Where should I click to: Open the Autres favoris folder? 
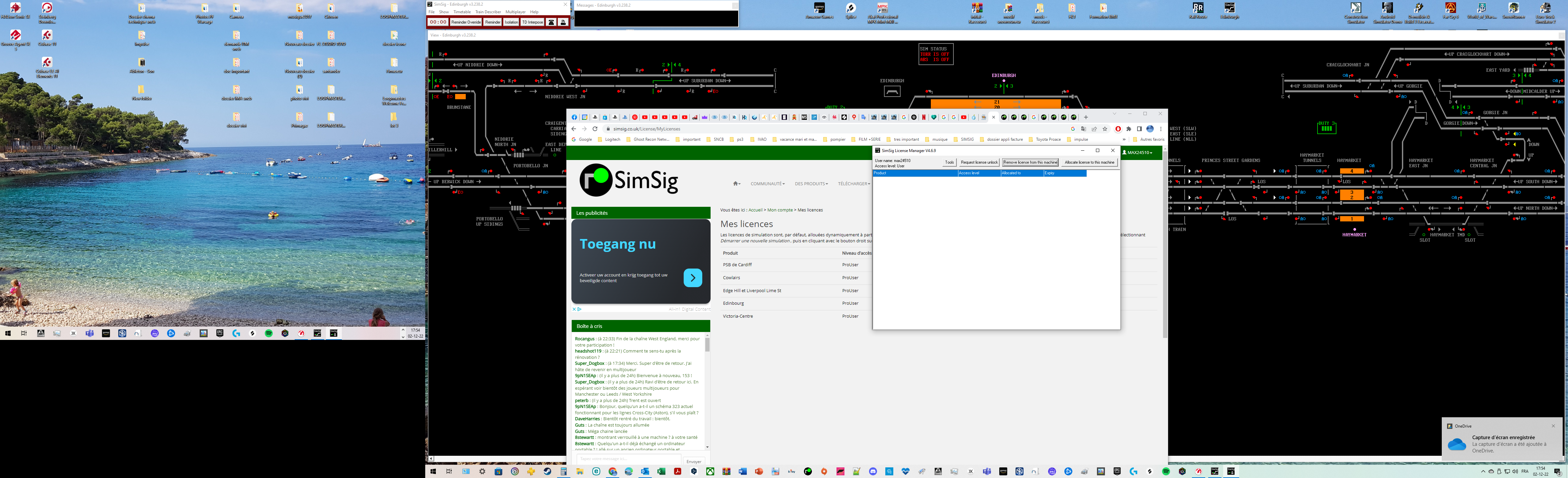click(1148, 139)
